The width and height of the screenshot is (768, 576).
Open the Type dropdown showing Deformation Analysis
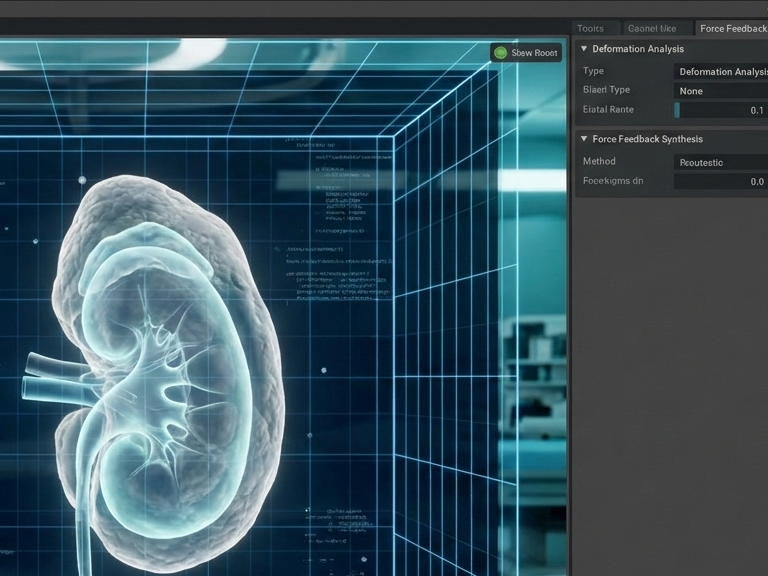click(720, 71)
